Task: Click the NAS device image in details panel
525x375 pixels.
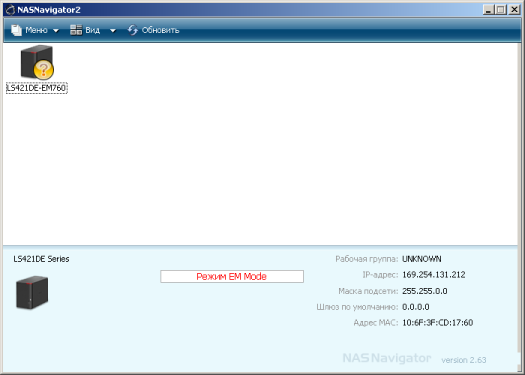Action: coord(32,292)
